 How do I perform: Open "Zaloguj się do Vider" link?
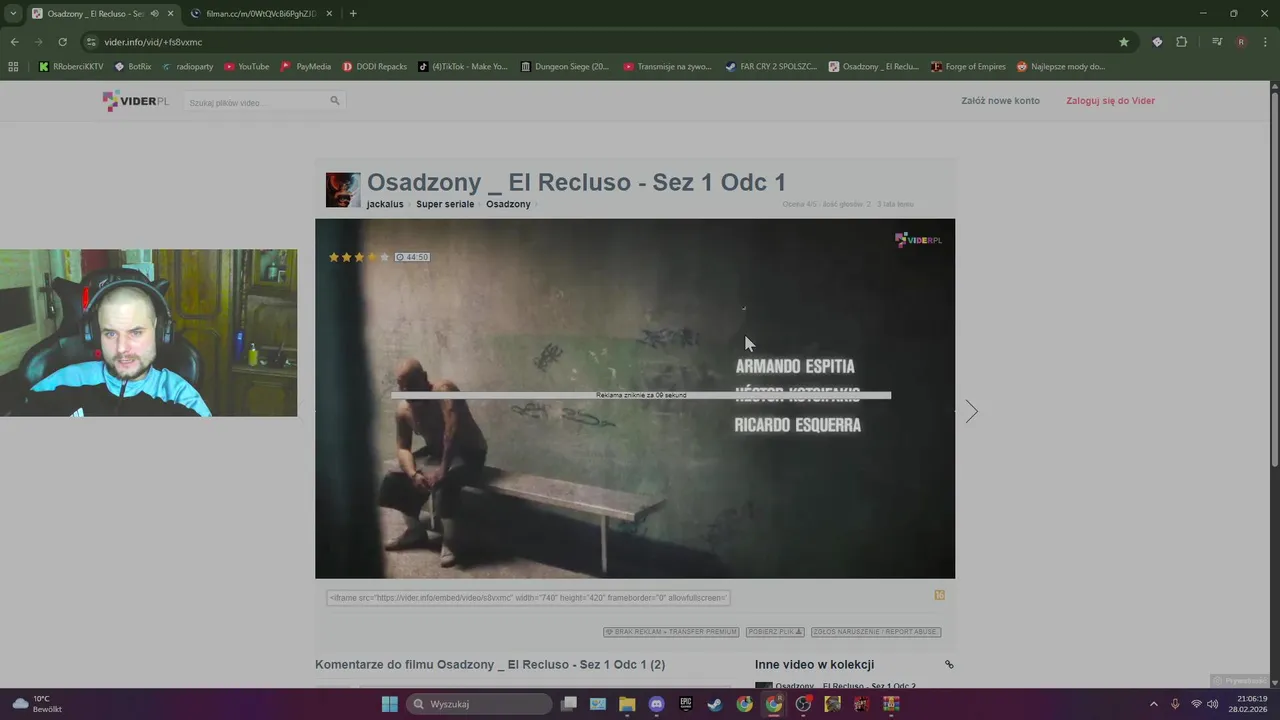pyautogui.click(x=1110, y=101)
